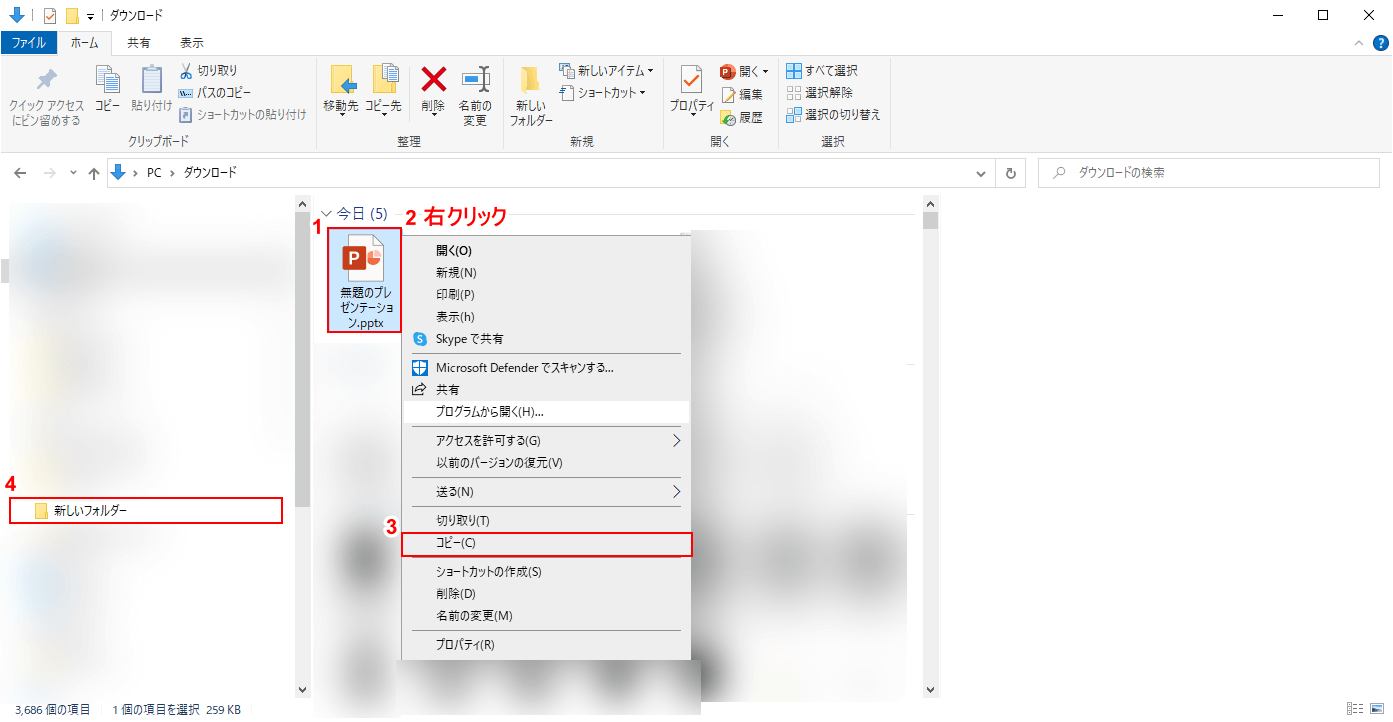Collapse the 今日 (5) group
This screenshot has height=722, width=1393.
pyautogui.click(x=326, y=214)
